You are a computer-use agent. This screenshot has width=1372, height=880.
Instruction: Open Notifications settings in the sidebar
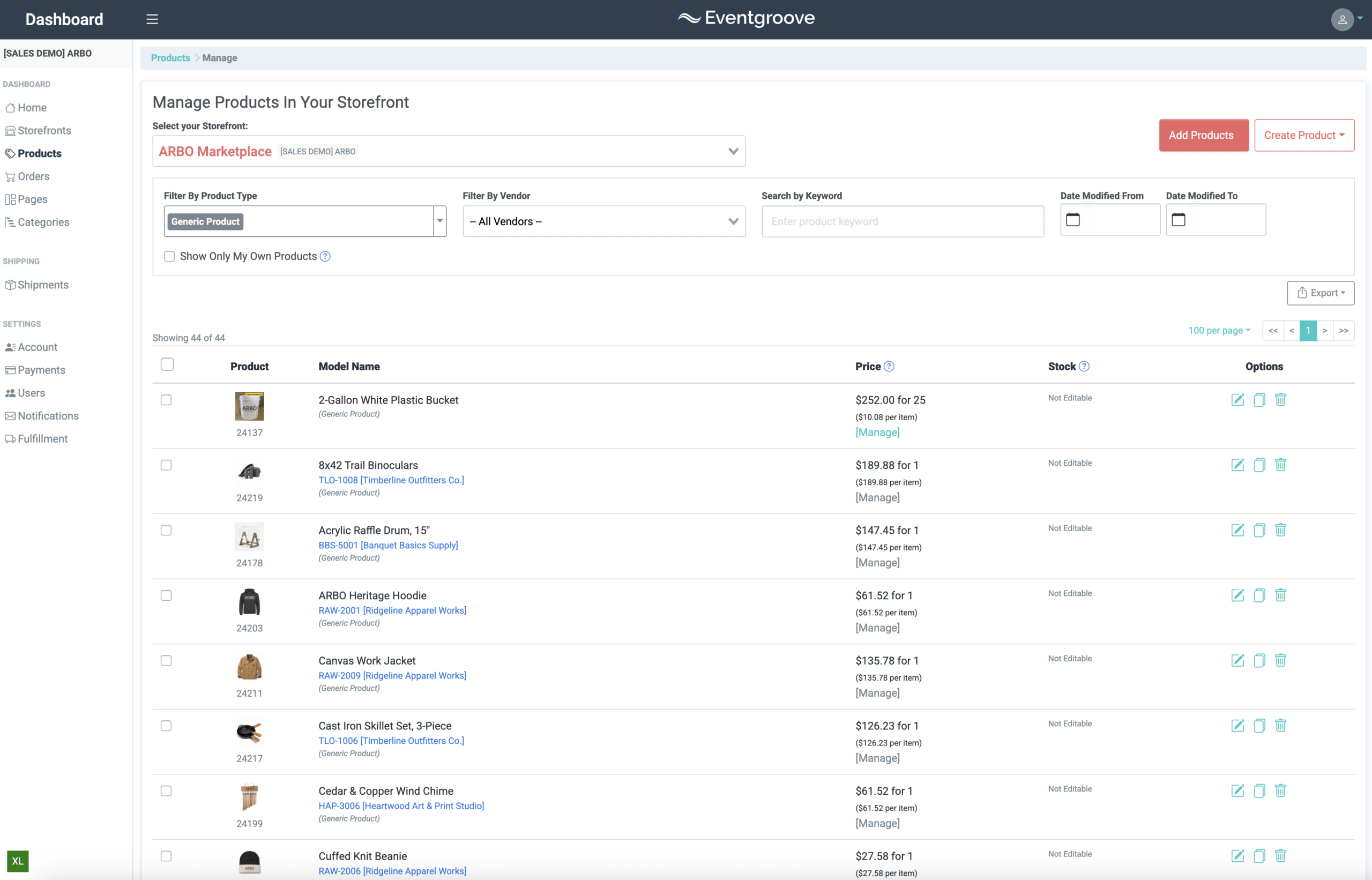(x=42, y=416)
